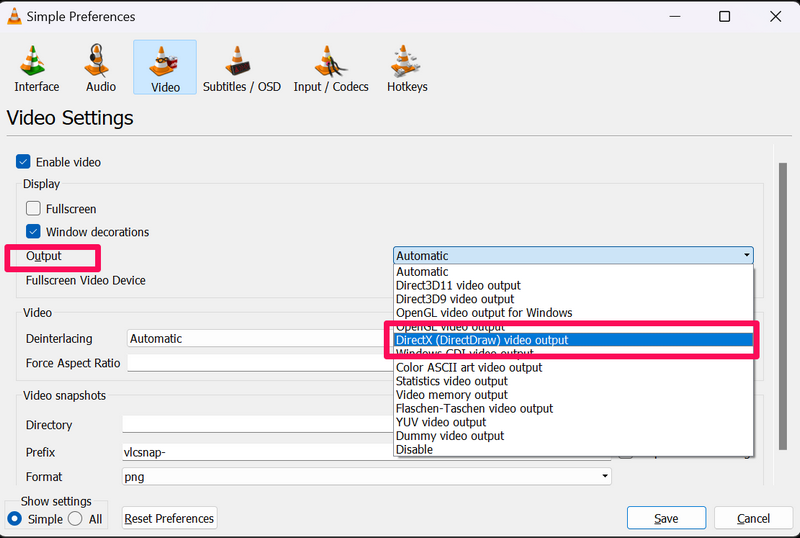Image resolution: width=800 pixels, height=538 pixels.
Task: Open the Deinterlacing Automatic combo box
Action: [x=260, y=338]
